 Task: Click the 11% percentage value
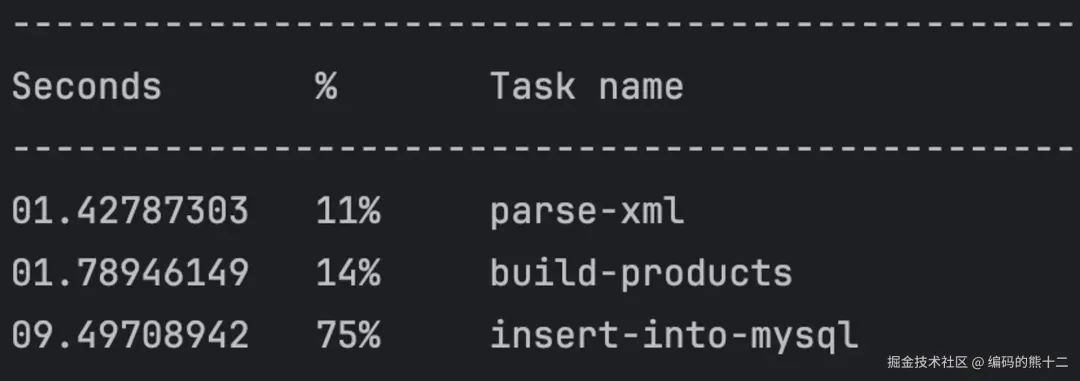349,212
